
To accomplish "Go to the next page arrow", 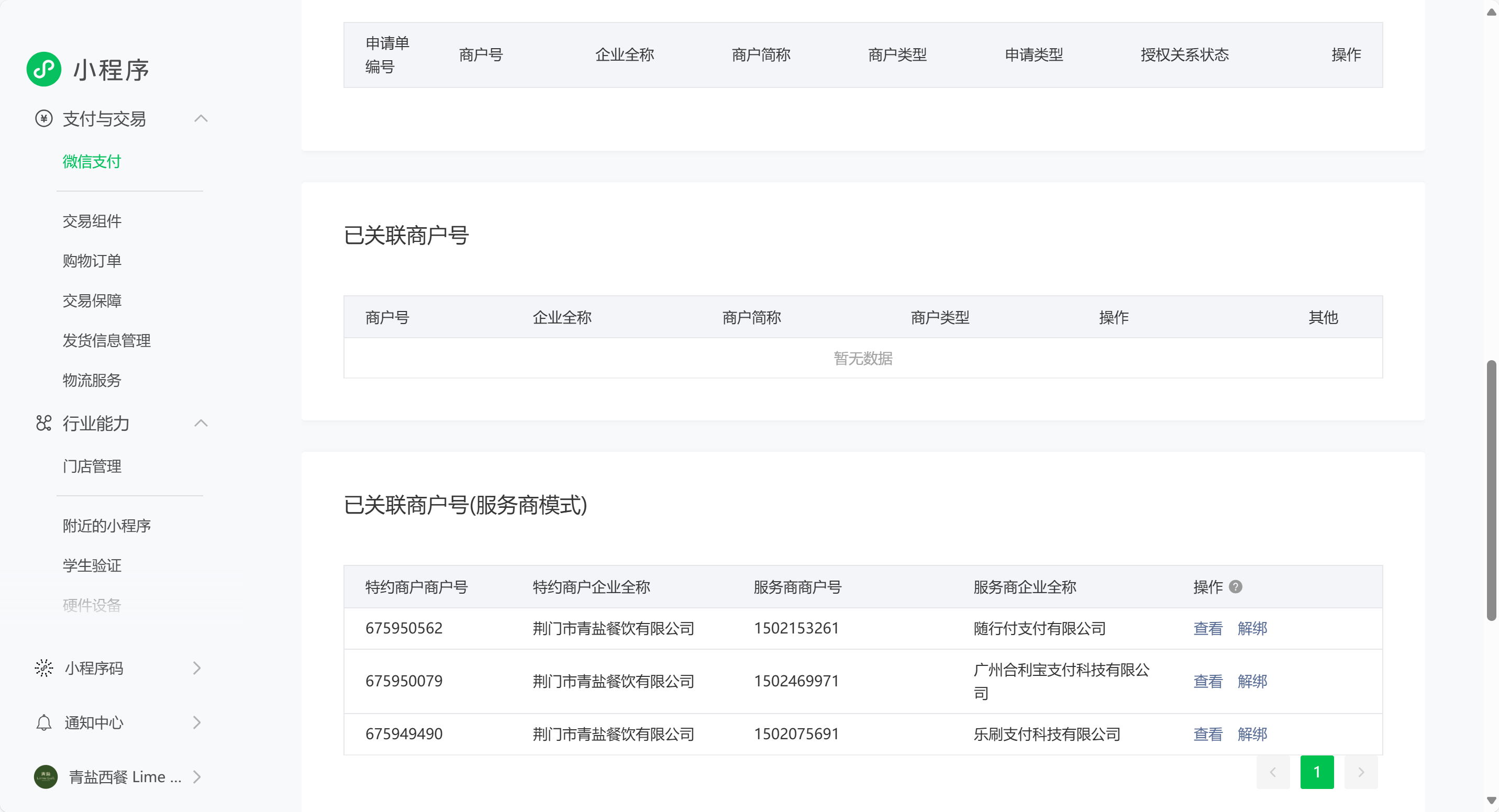I will (x=1360, y=772).
